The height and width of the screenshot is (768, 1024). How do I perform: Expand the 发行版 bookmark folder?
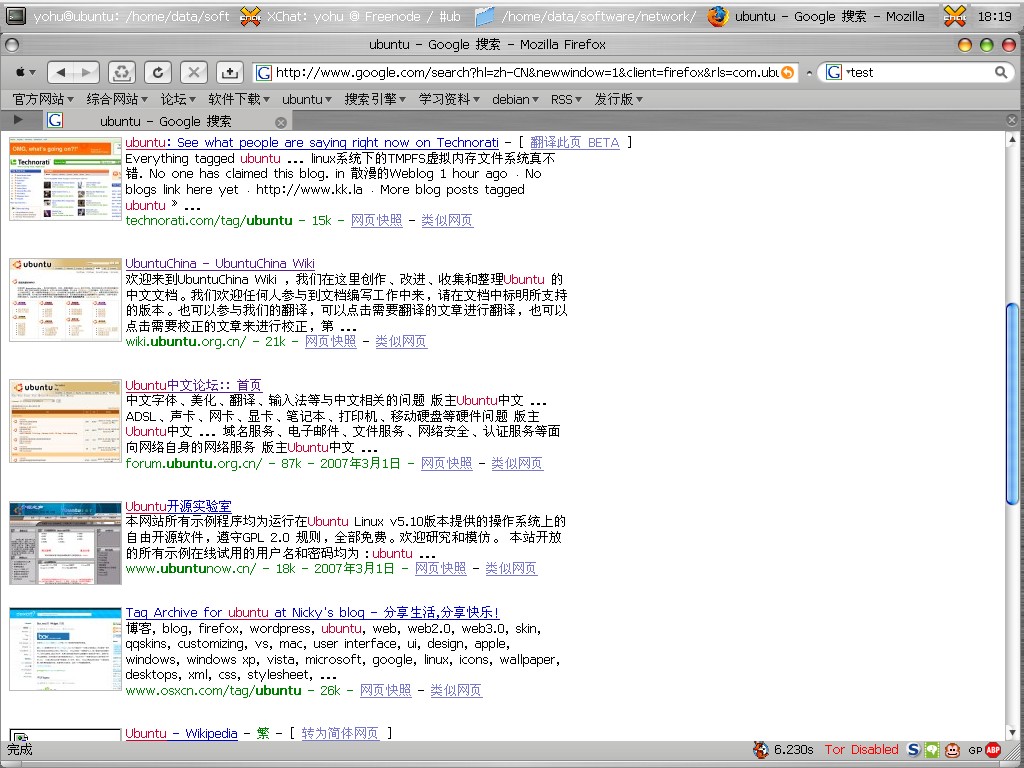pyautogui.click(x=618, y=99)
